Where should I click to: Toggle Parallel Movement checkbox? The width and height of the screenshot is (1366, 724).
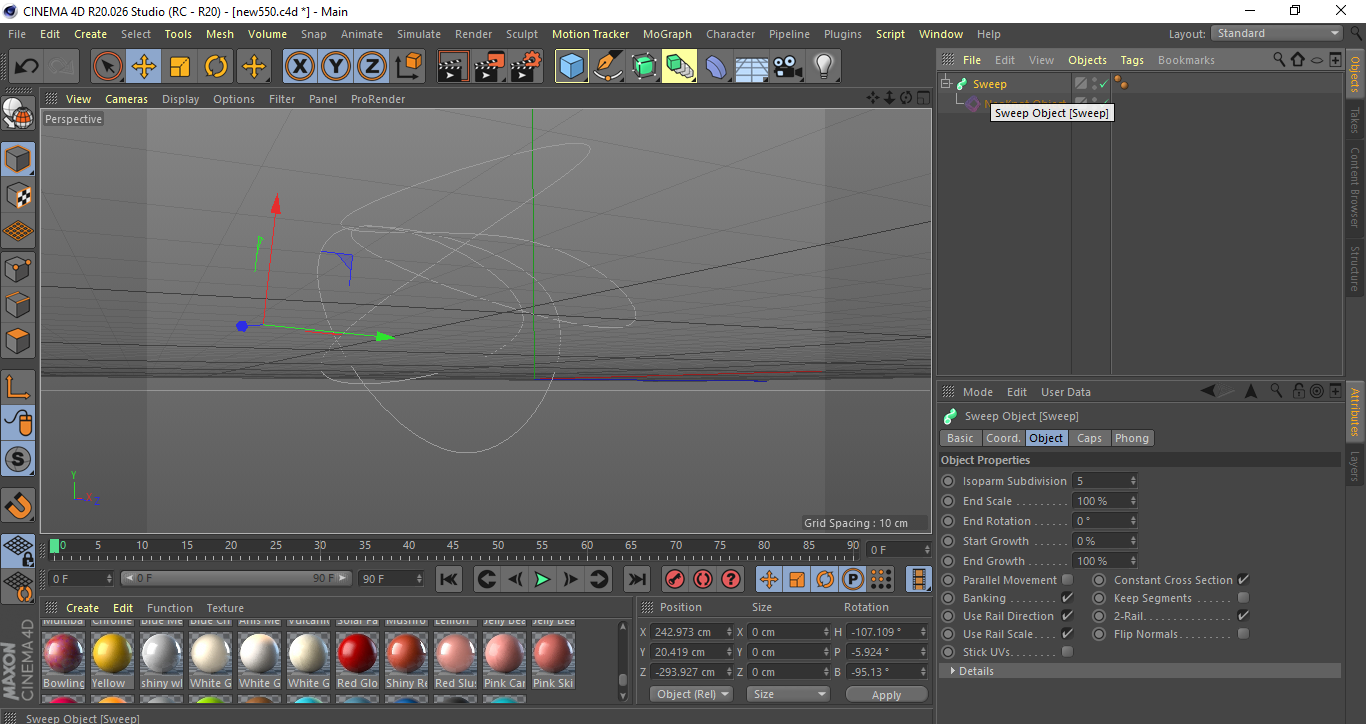(x=1067, y=580)
